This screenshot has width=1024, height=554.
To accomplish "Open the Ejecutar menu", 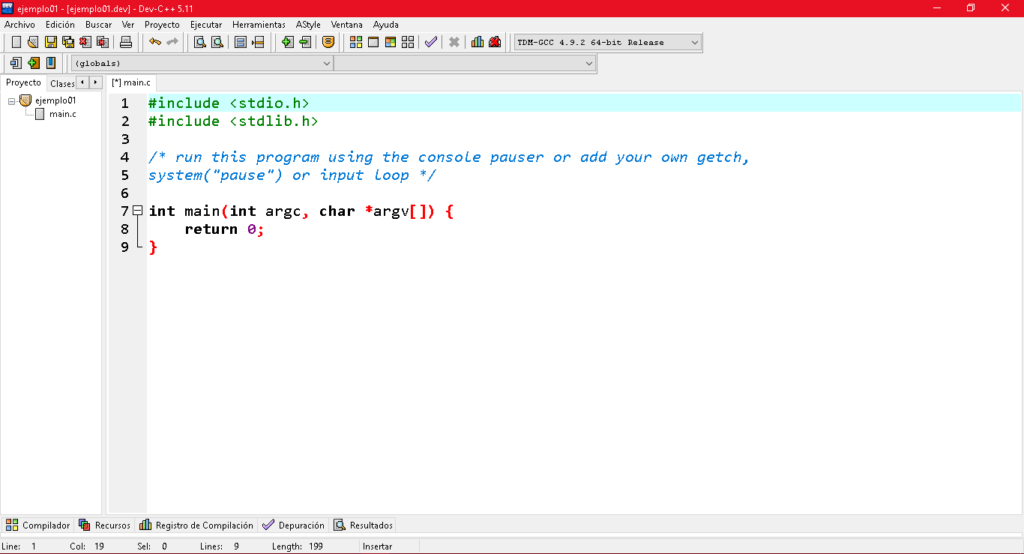I will 206,25.
